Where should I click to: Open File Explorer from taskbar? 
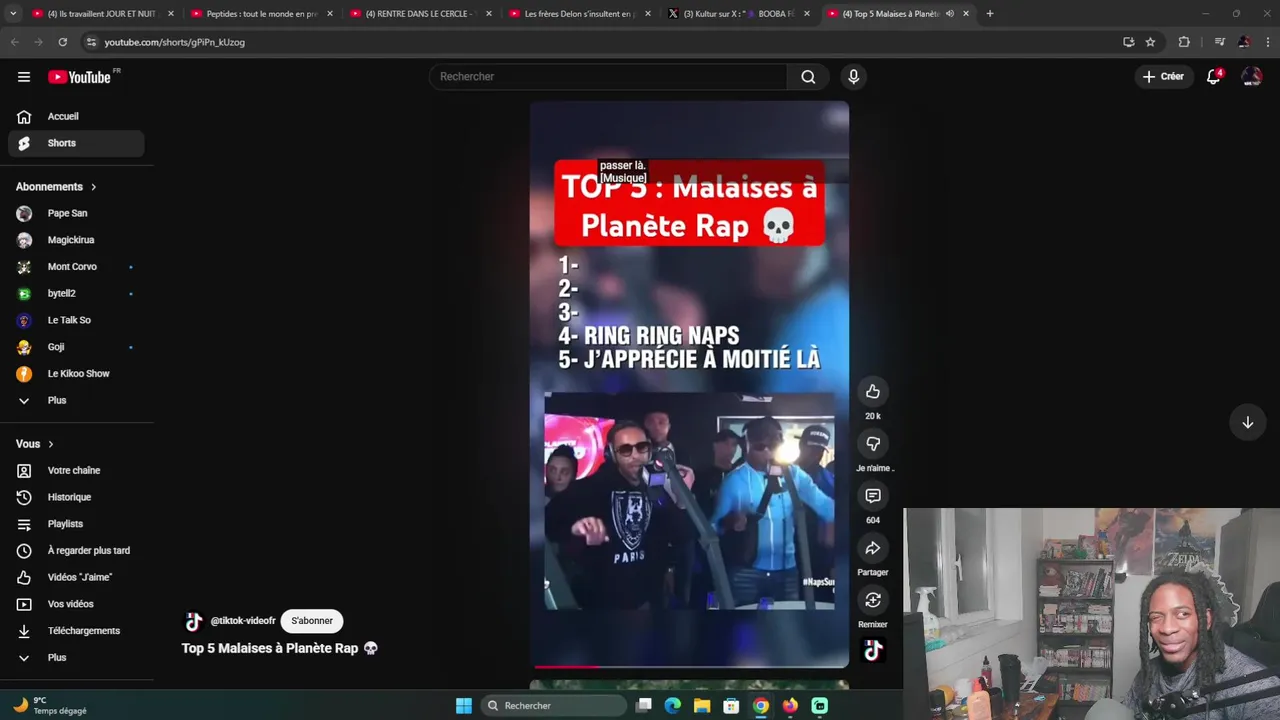coord(702,706)
